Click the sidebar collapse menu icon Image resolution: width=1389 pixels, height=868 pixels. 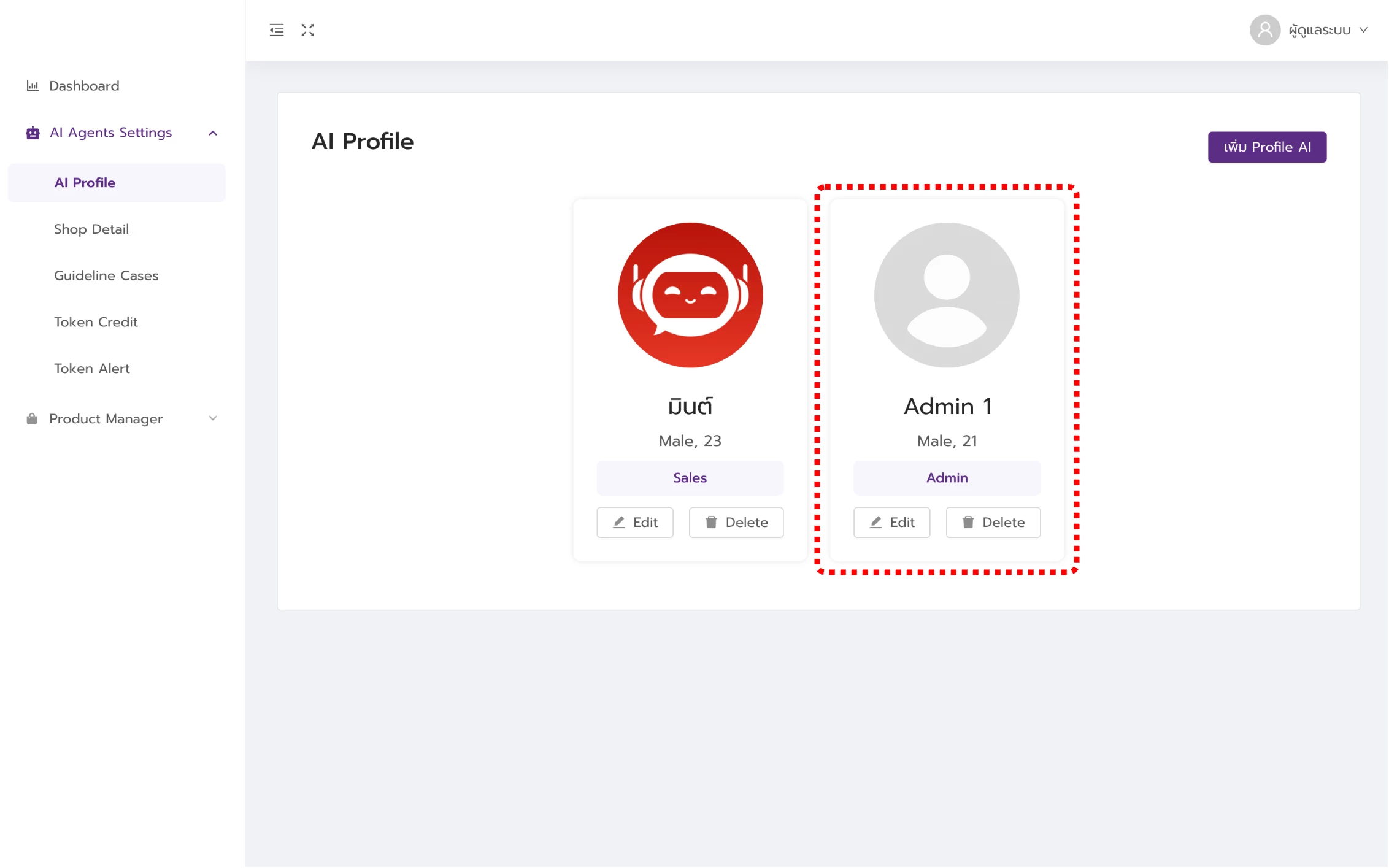pyautogui.click(x=277, y=30)
